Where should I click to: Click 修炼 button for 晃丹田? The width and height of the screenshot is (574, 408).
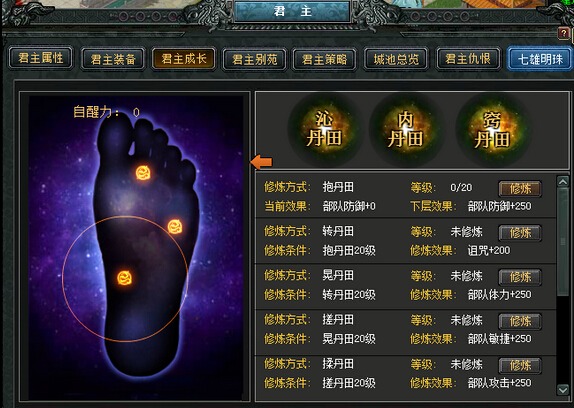click(520, 277)
